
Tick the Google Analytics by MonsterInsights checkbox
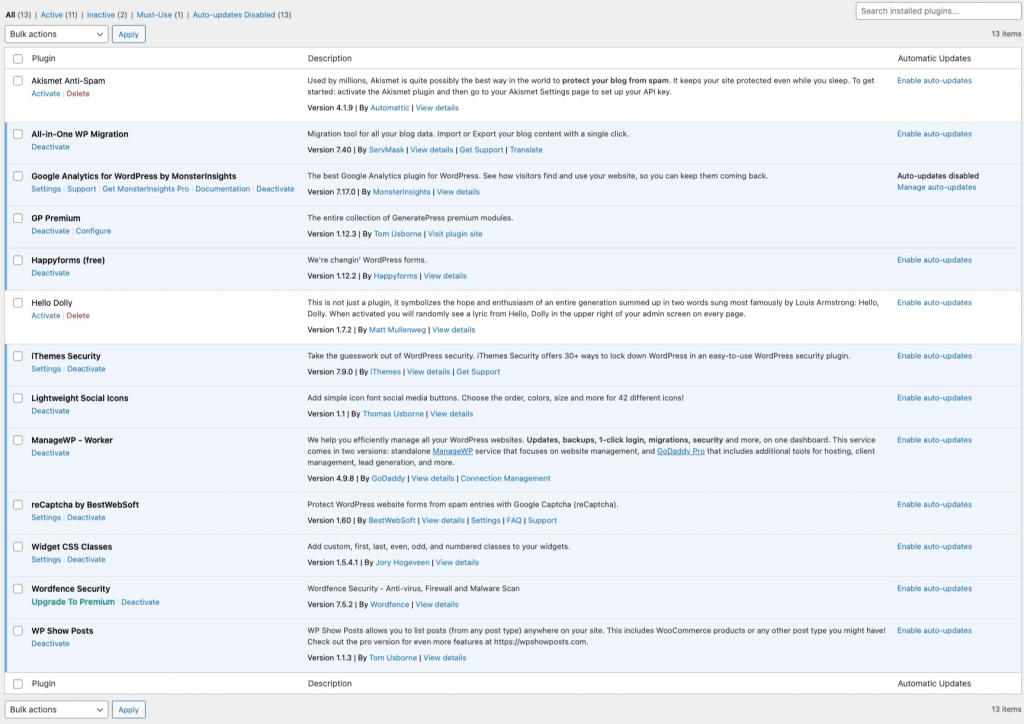(18, 176)
